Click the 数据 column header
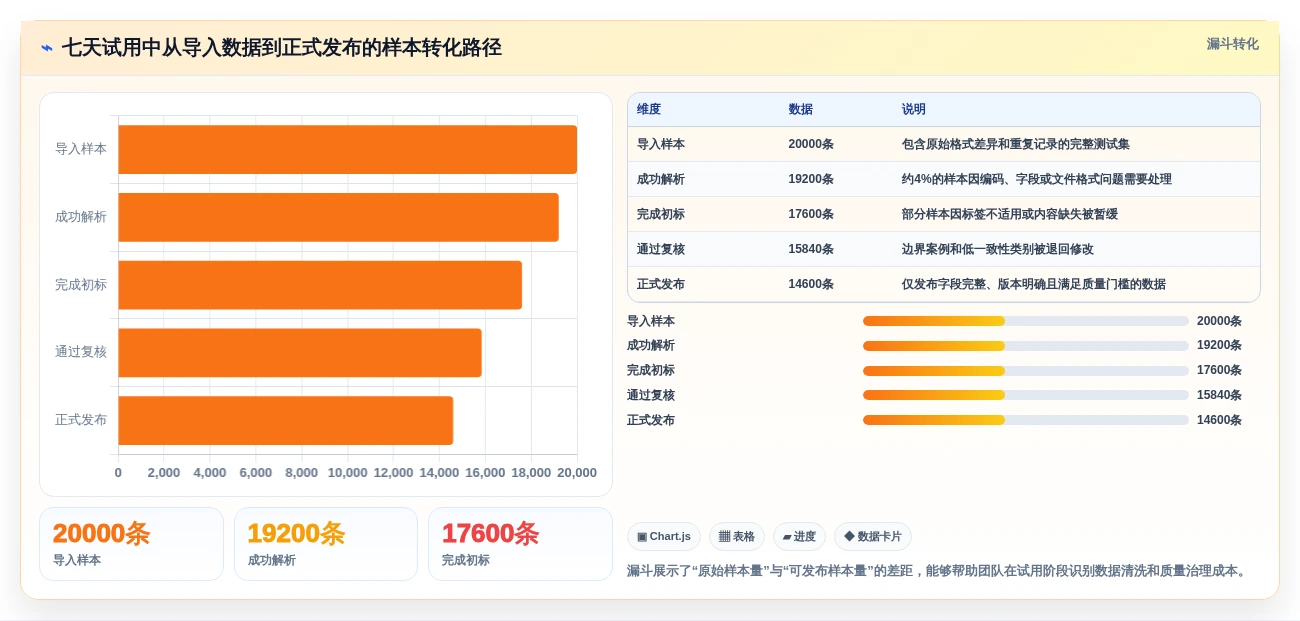Screen dimensions: 1300x621 click(x=800, y=109)
